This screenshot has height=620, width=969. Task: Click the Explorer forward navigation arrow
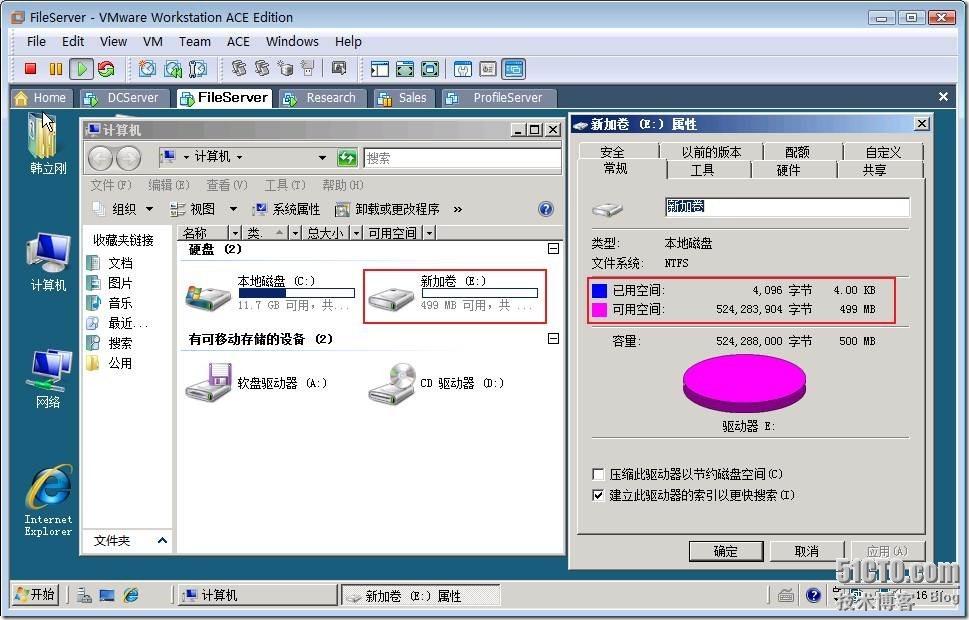(128, 158)
